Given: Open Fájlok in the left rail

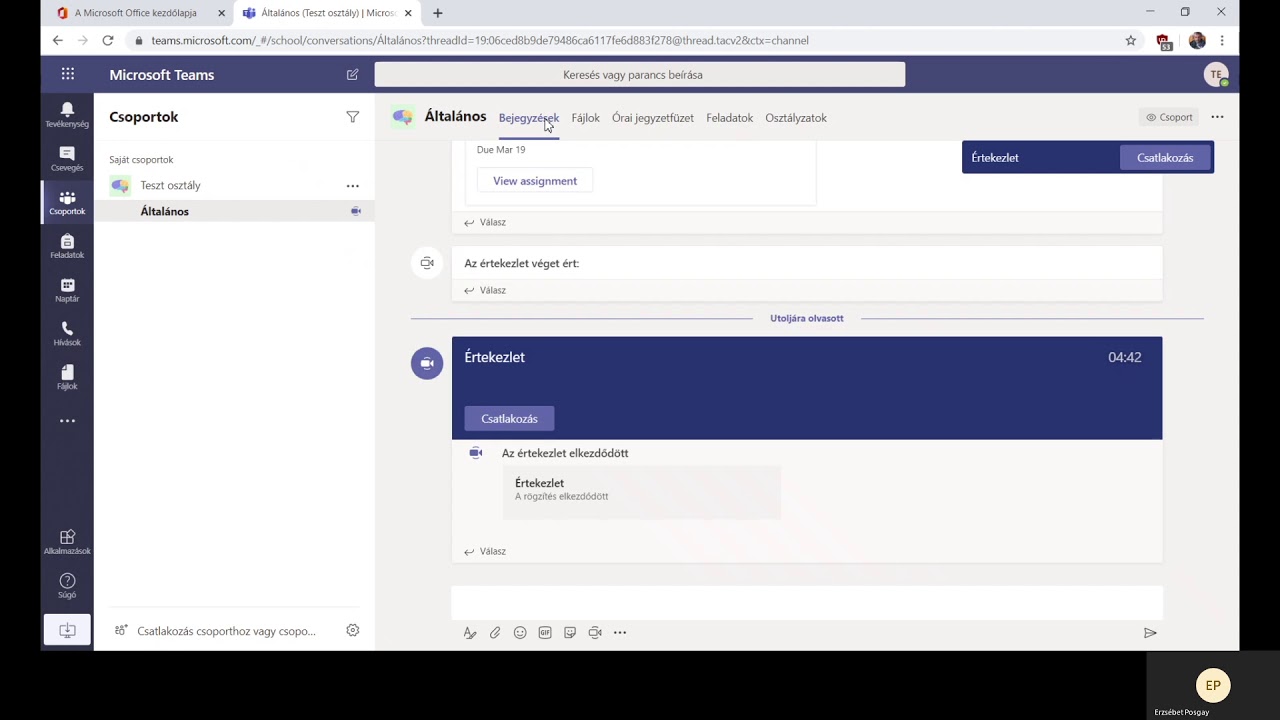Looking at the screenshot, I should pos(67,378).
